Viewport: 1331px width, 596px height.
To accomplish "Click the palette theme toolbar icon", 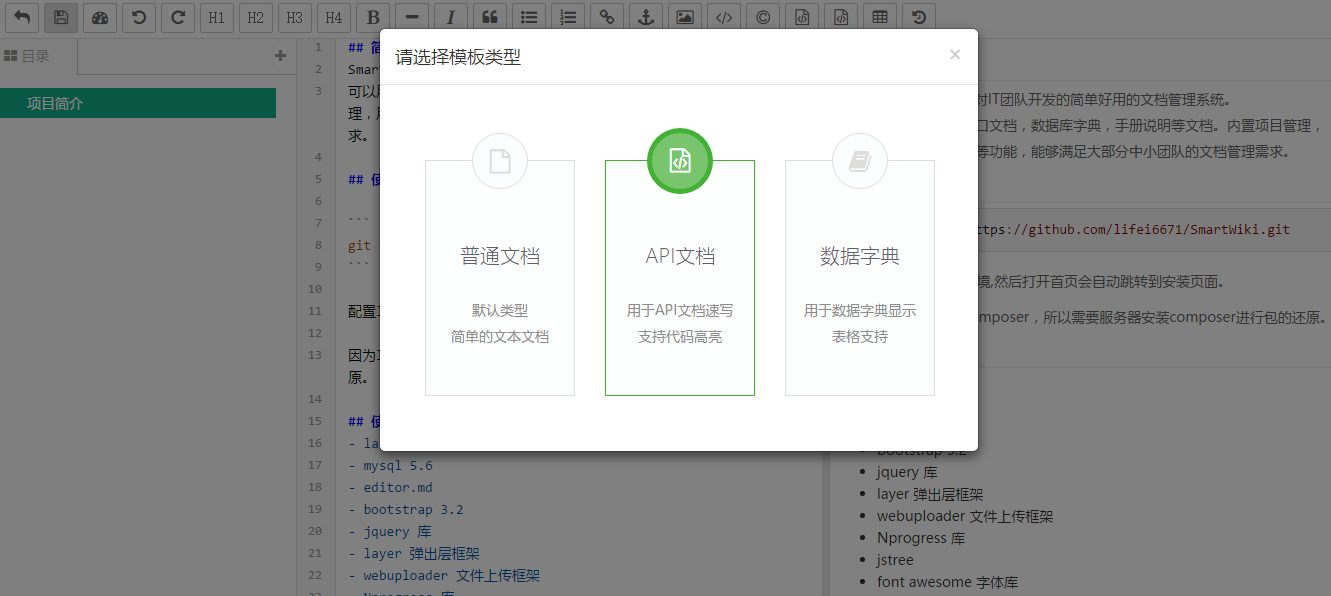I will tap(99, 17).
